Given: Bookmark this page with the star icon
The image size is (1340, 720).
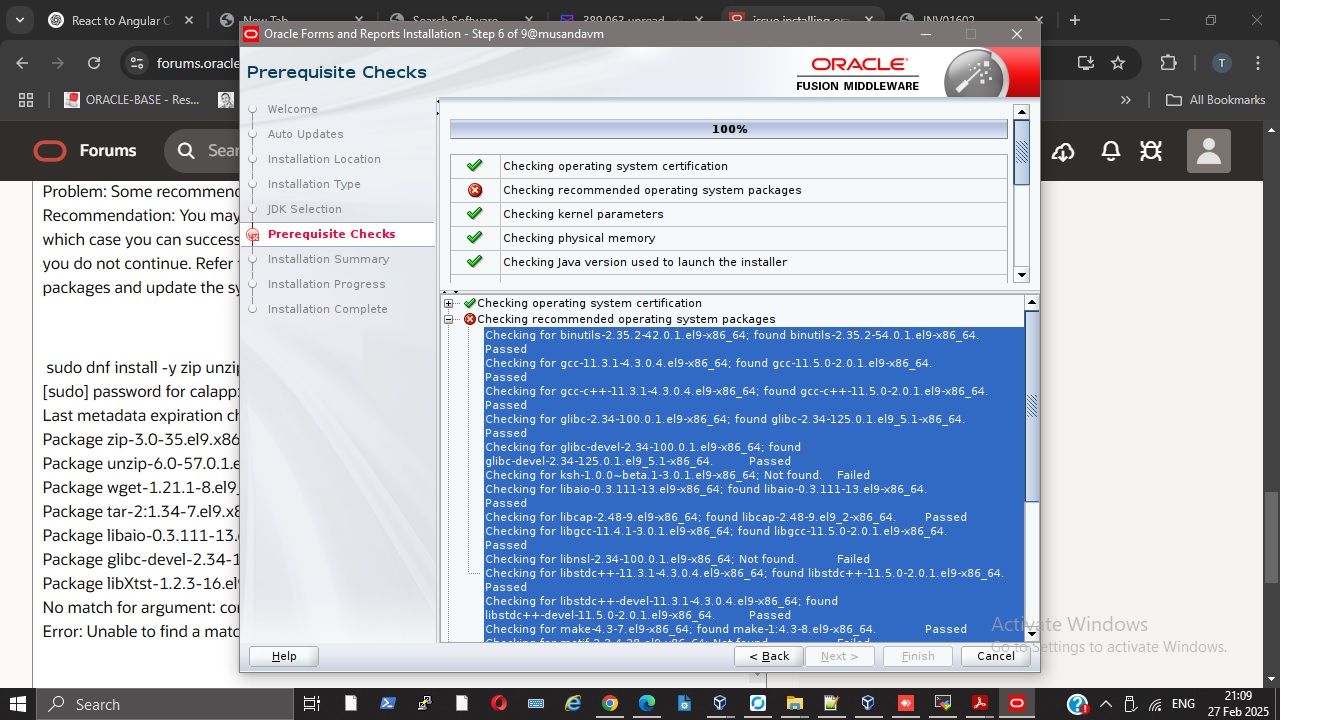Looking at the screenshot, I should pos(1118,63).
